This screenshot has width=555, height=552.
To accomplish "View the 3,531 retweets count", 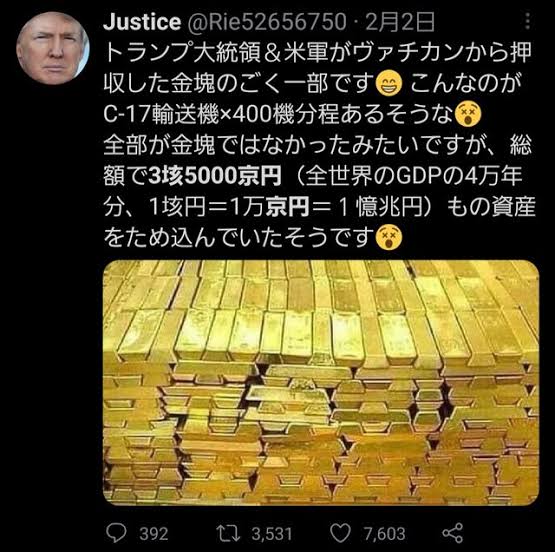I will [x=272, y=534].
